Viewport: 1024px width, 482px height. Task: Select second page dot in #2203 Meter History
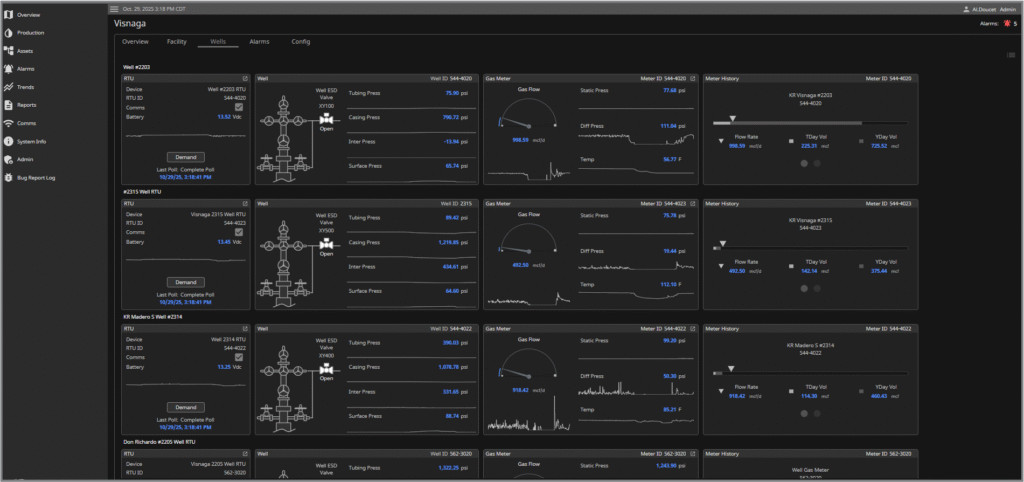[x=817, y=163]
